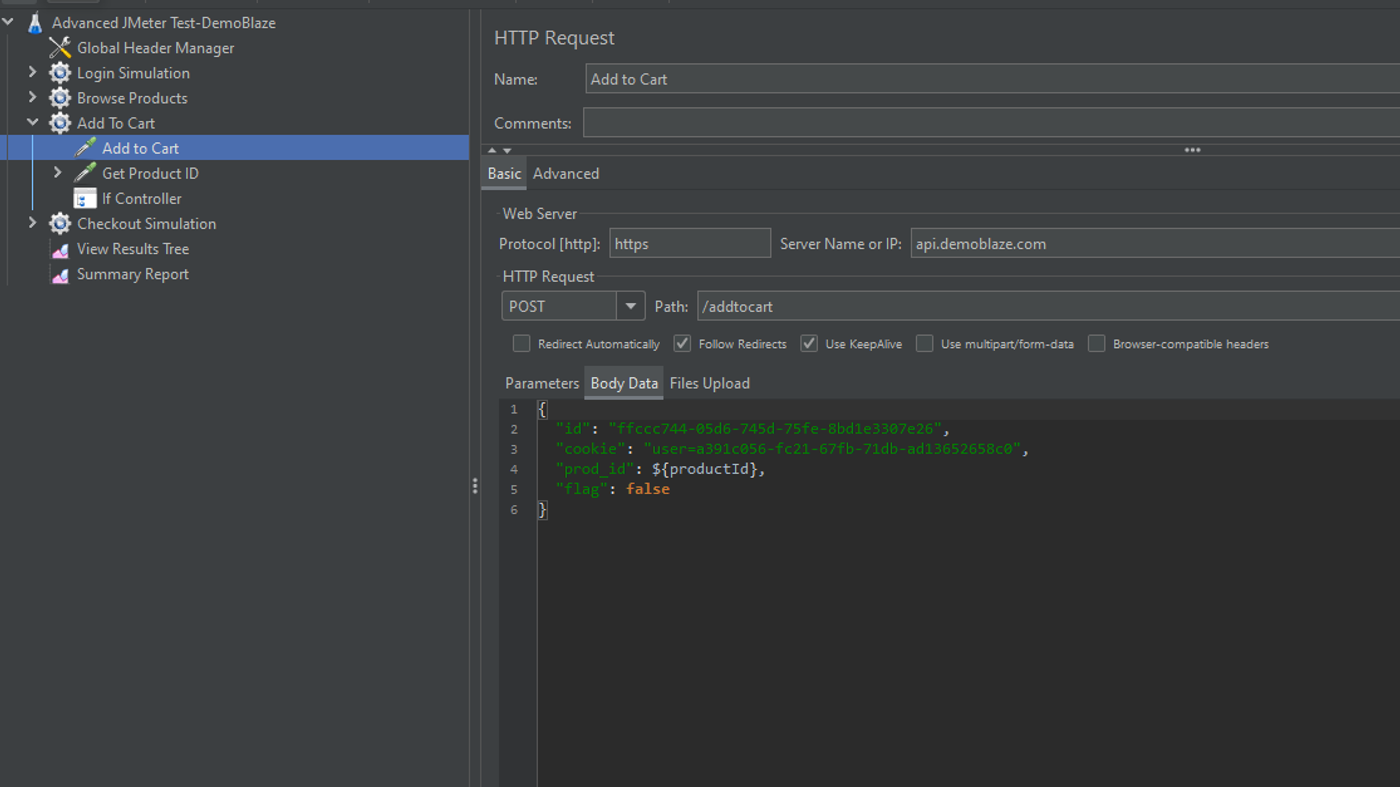Click the small down arrow icon under Comments
The height and width of the screenshot is (787, 1400).
[507, 150]
